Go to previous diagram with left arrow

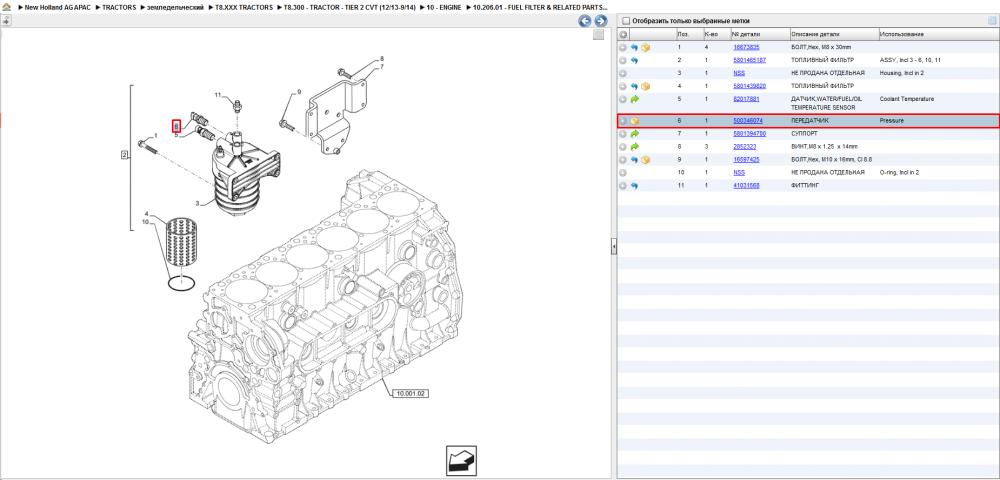(584, 21)
